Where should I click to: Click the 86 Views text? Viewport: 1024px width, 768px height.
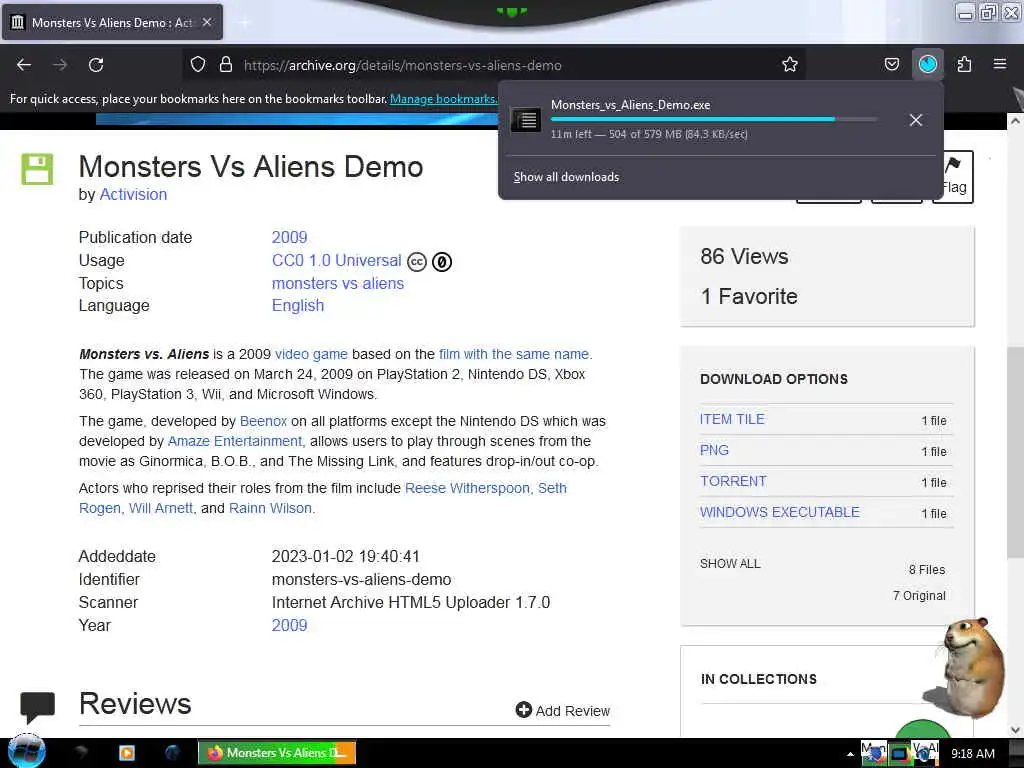click(x=744, y=256)
